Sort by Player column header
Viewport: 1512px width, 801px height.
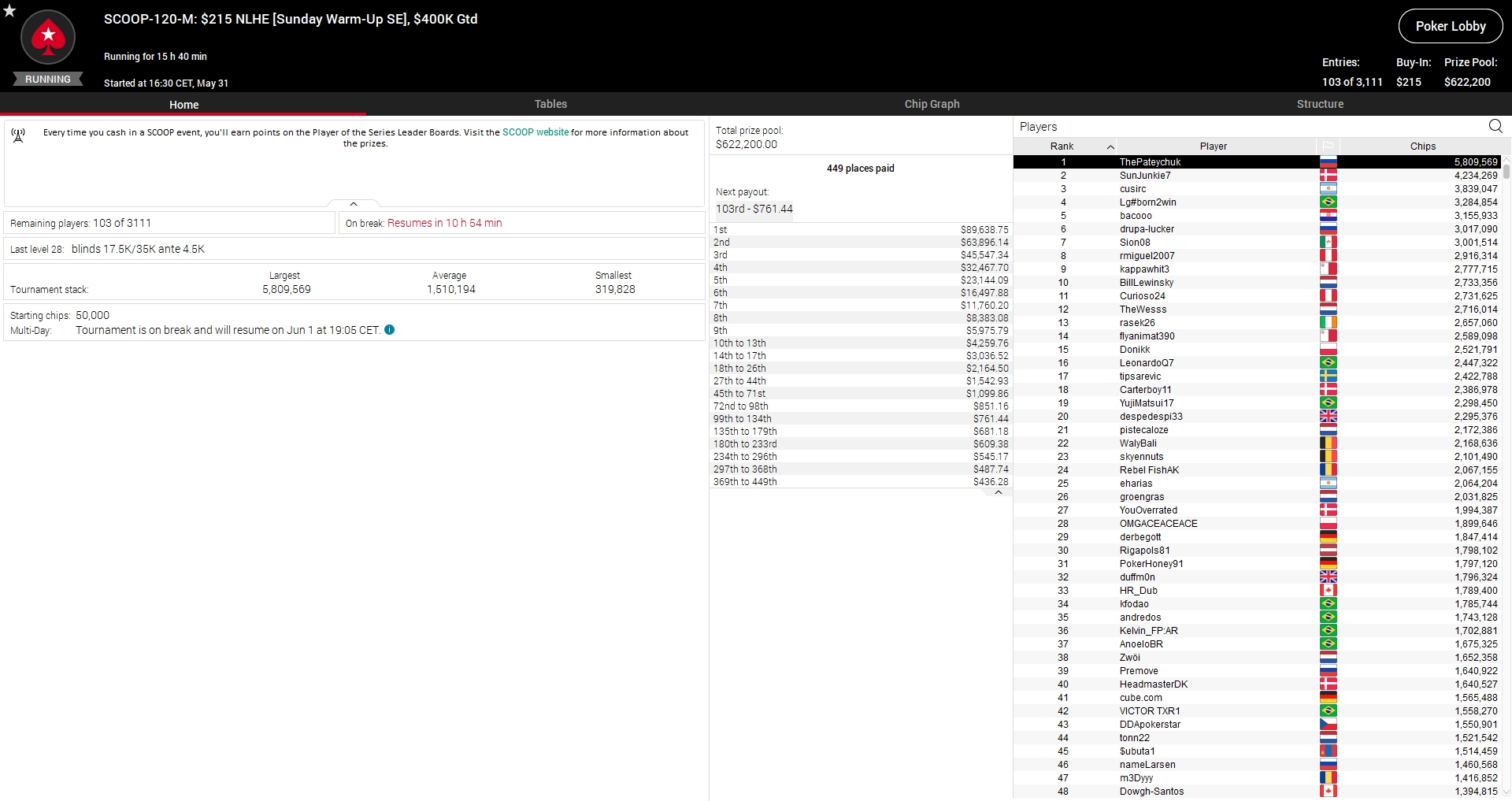click(1214, 146)
